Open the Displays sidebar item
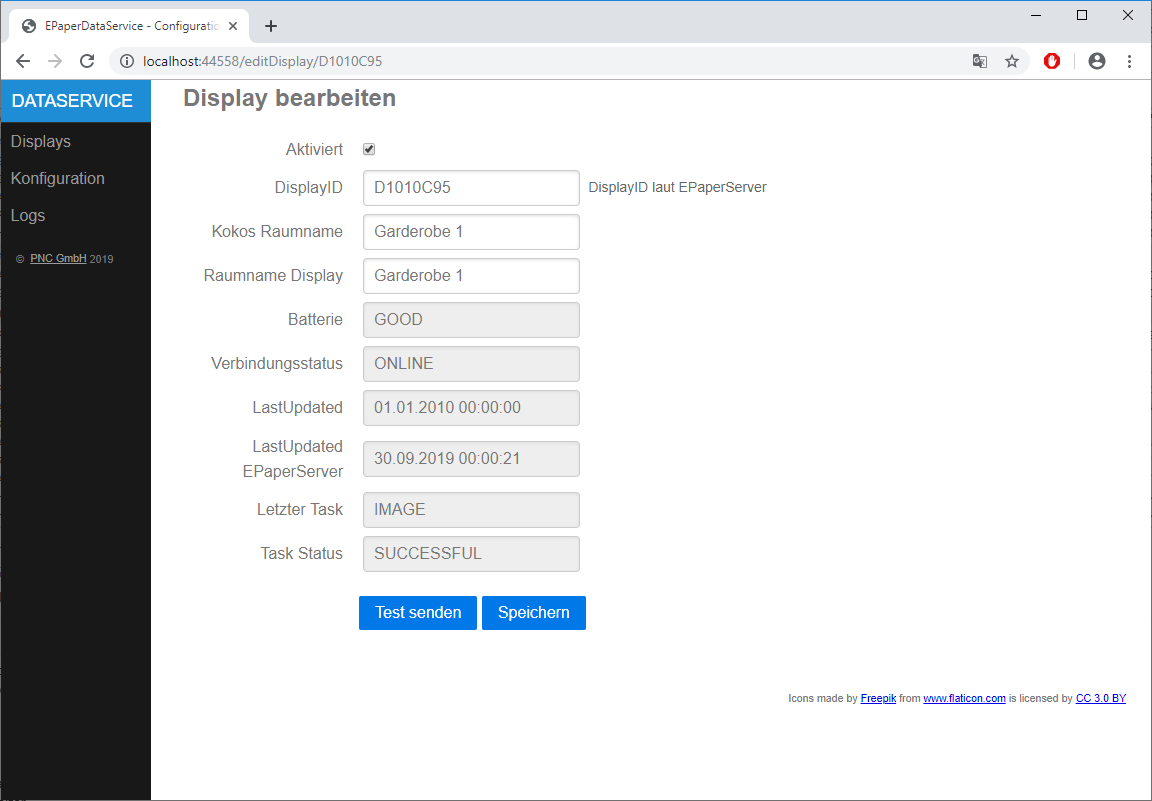This screenshot has height=801, width=1152. point(40,141)
